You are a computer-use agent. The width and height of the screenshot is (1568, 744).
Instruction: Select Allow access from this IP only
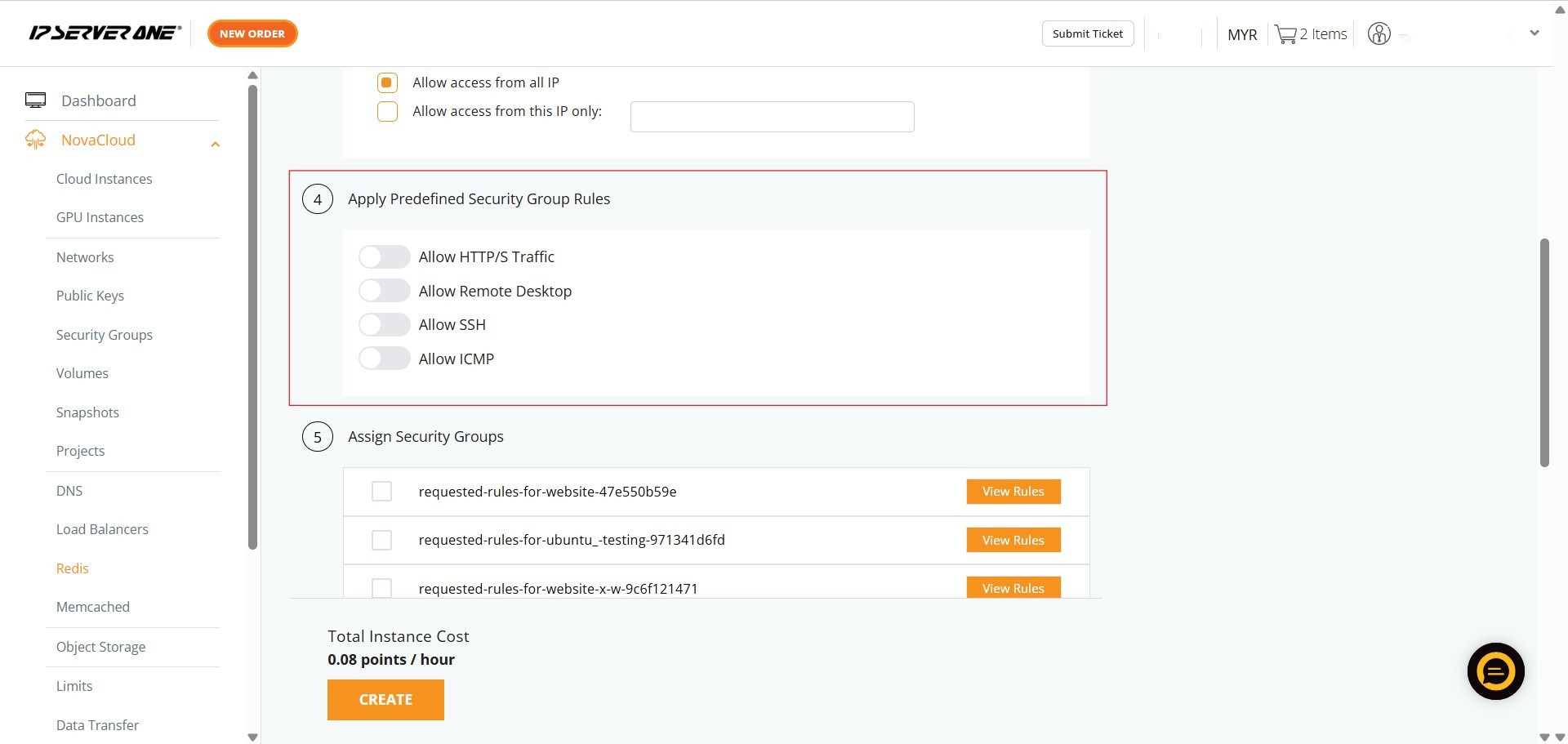click(x=387, y=112)
